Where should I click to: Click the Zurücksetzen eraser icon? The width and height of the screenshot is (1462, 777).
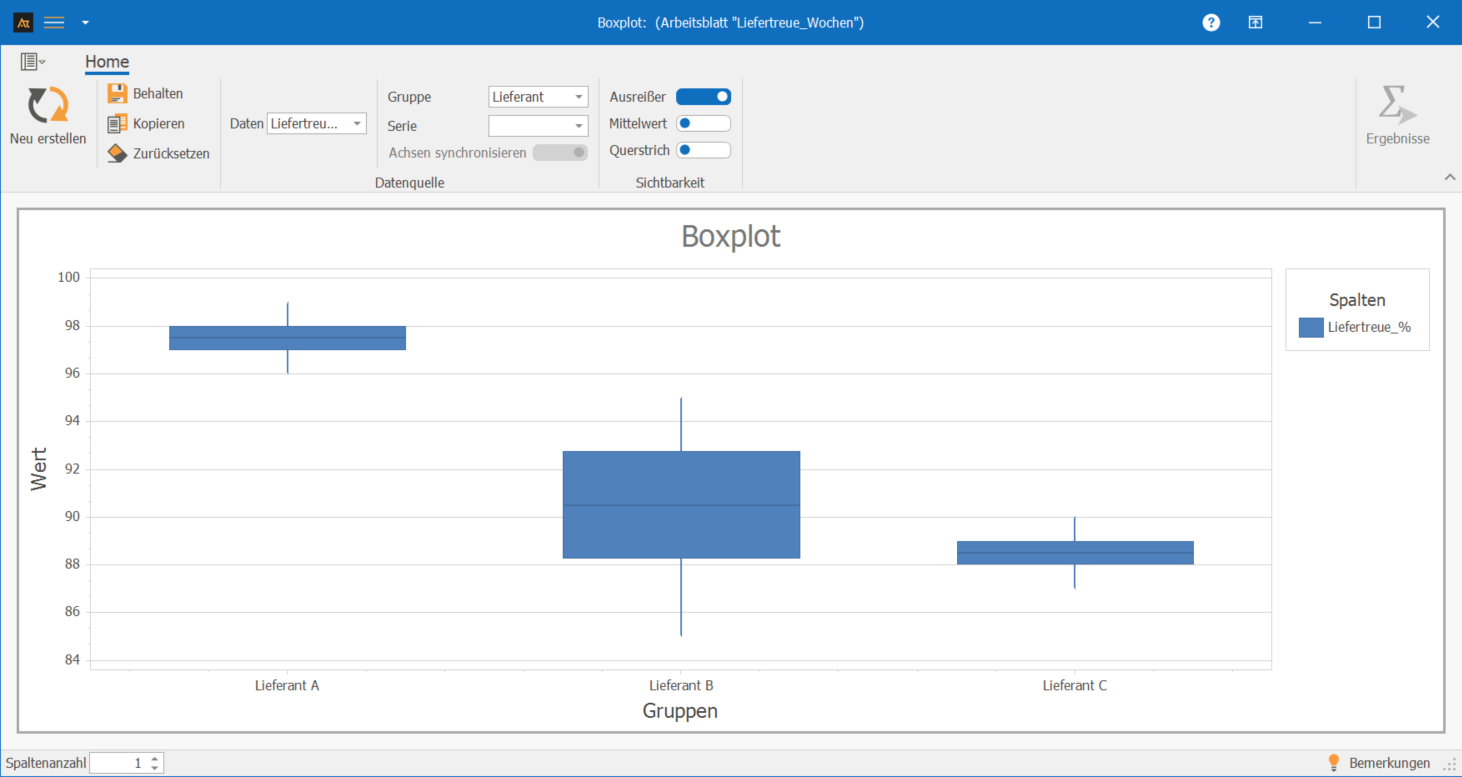(117, 154)
